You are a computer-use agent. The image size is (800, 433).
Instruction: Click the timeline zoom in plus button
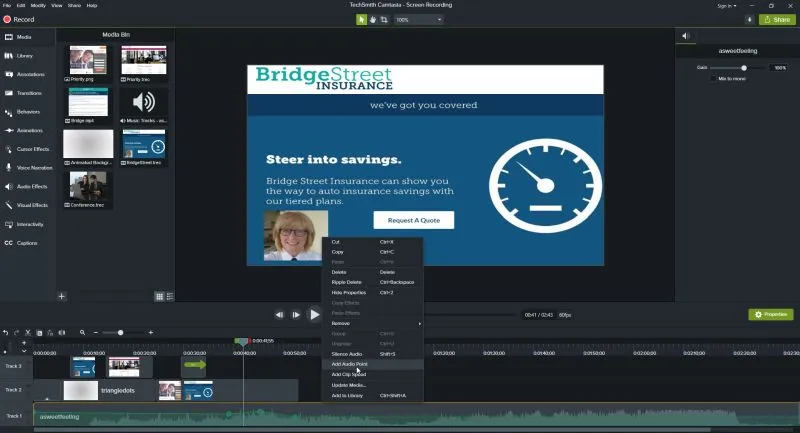click(x=151, y=333)
